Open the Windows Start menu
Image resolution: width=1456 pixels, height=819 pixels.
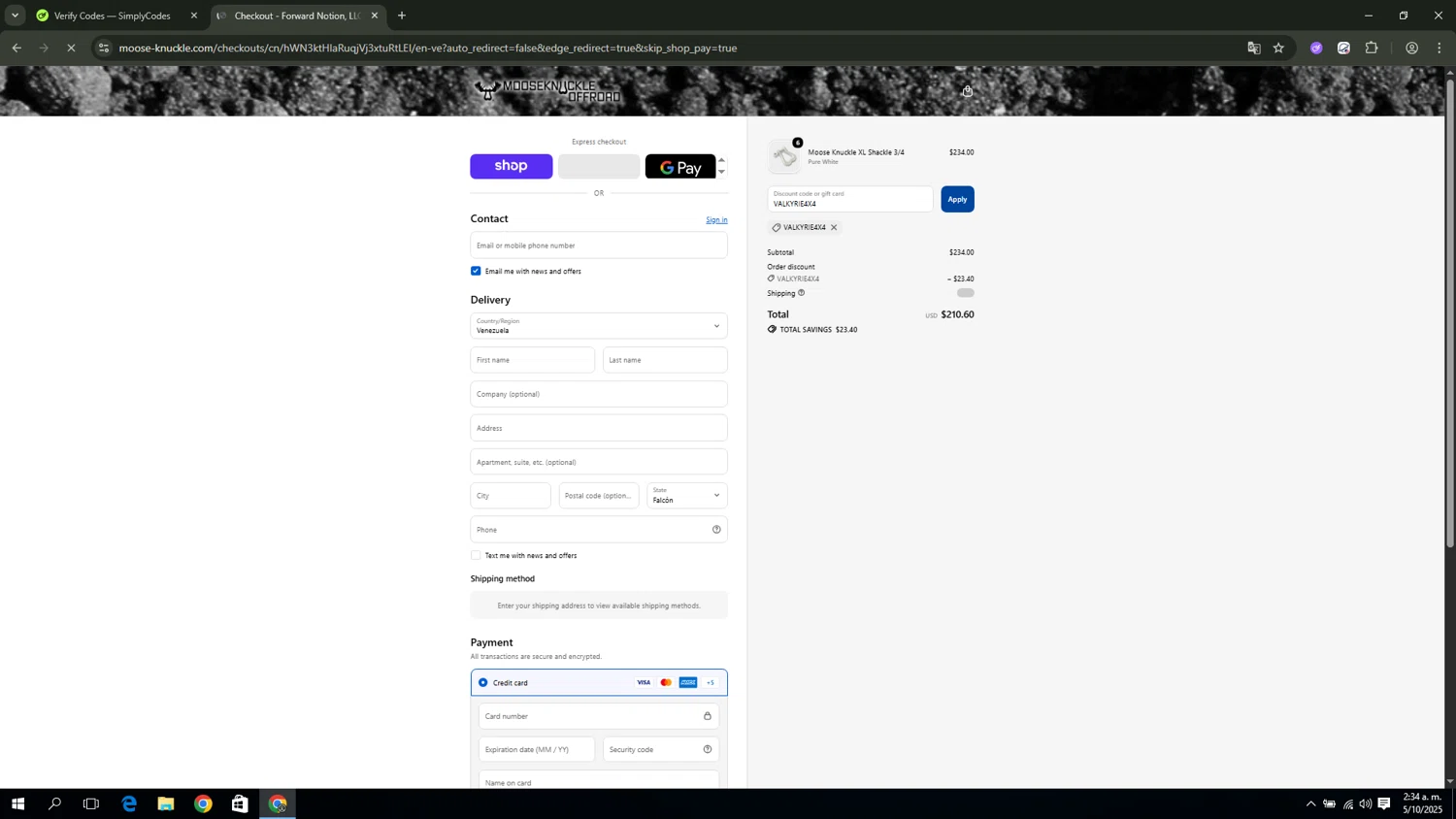coord(17,803)
